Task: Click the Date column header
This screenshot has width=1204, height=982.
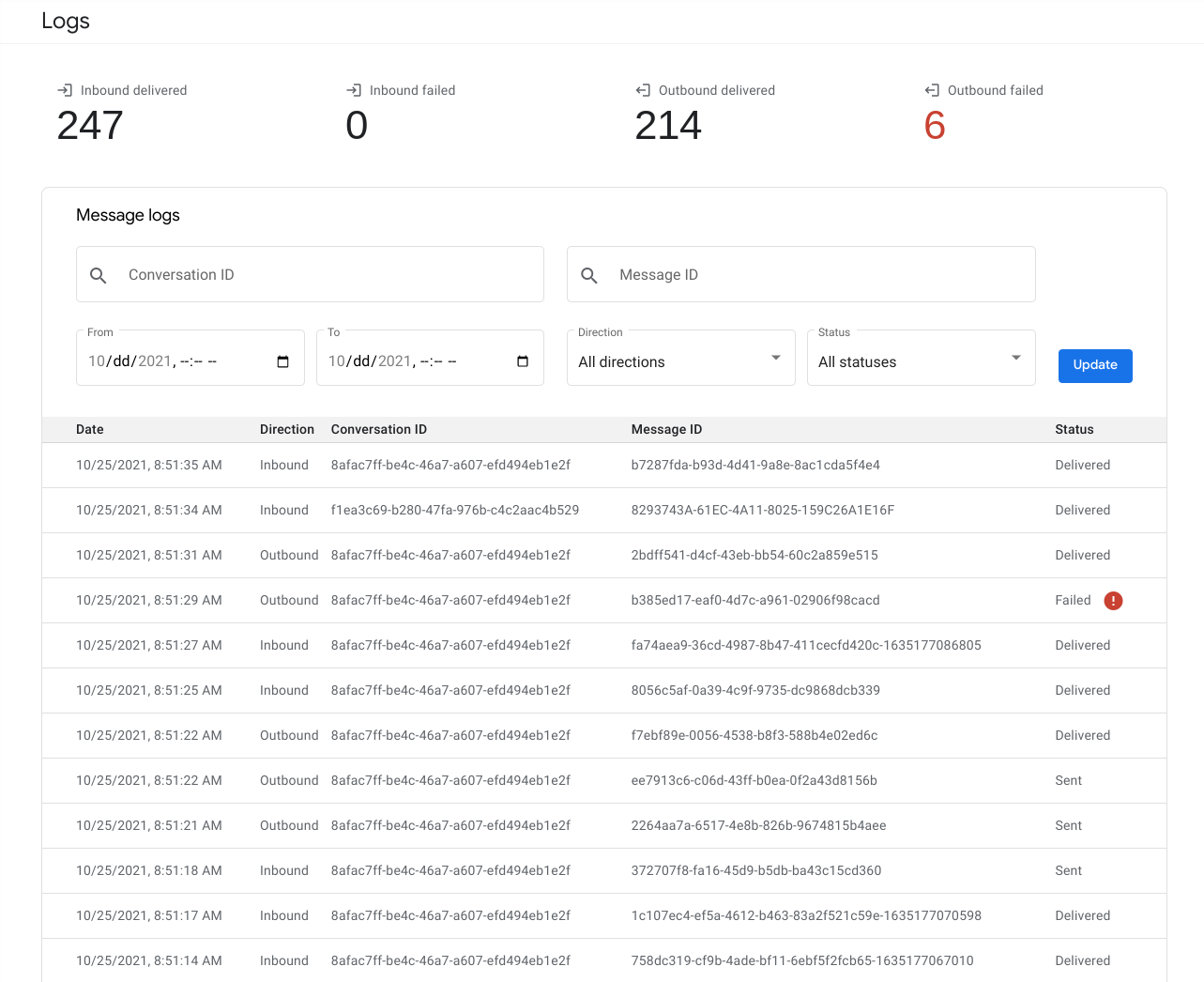Action: [x=89, y=429]
